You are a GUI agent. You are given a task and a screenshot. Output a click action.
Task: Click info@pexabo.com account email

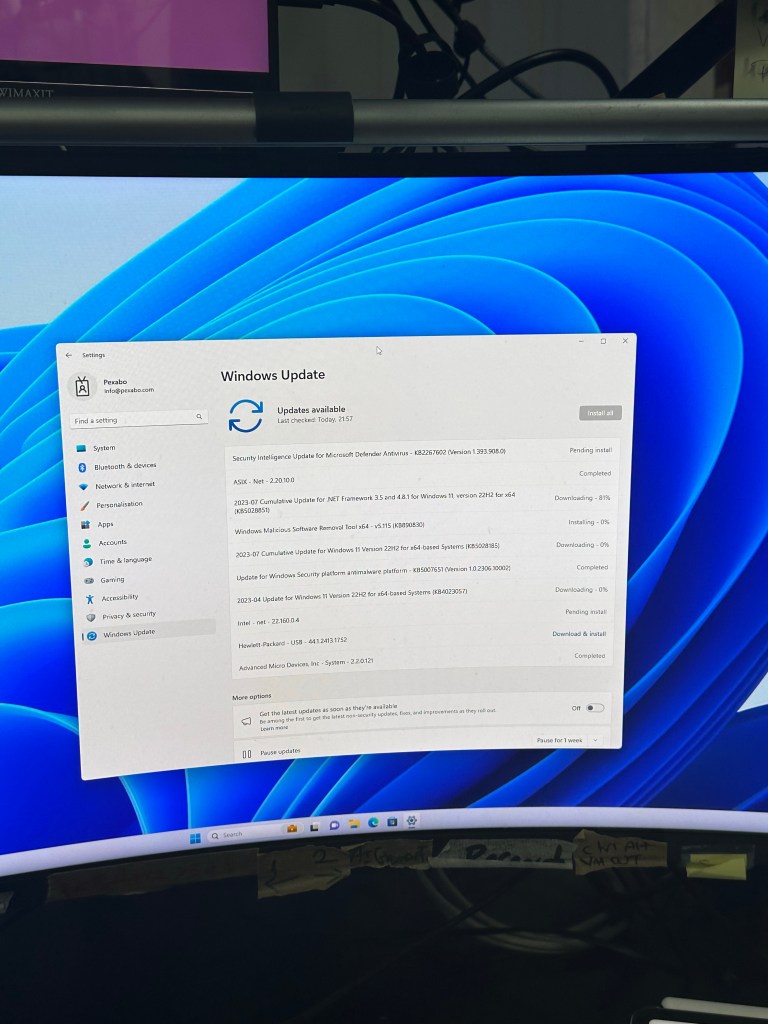(129, 391)
